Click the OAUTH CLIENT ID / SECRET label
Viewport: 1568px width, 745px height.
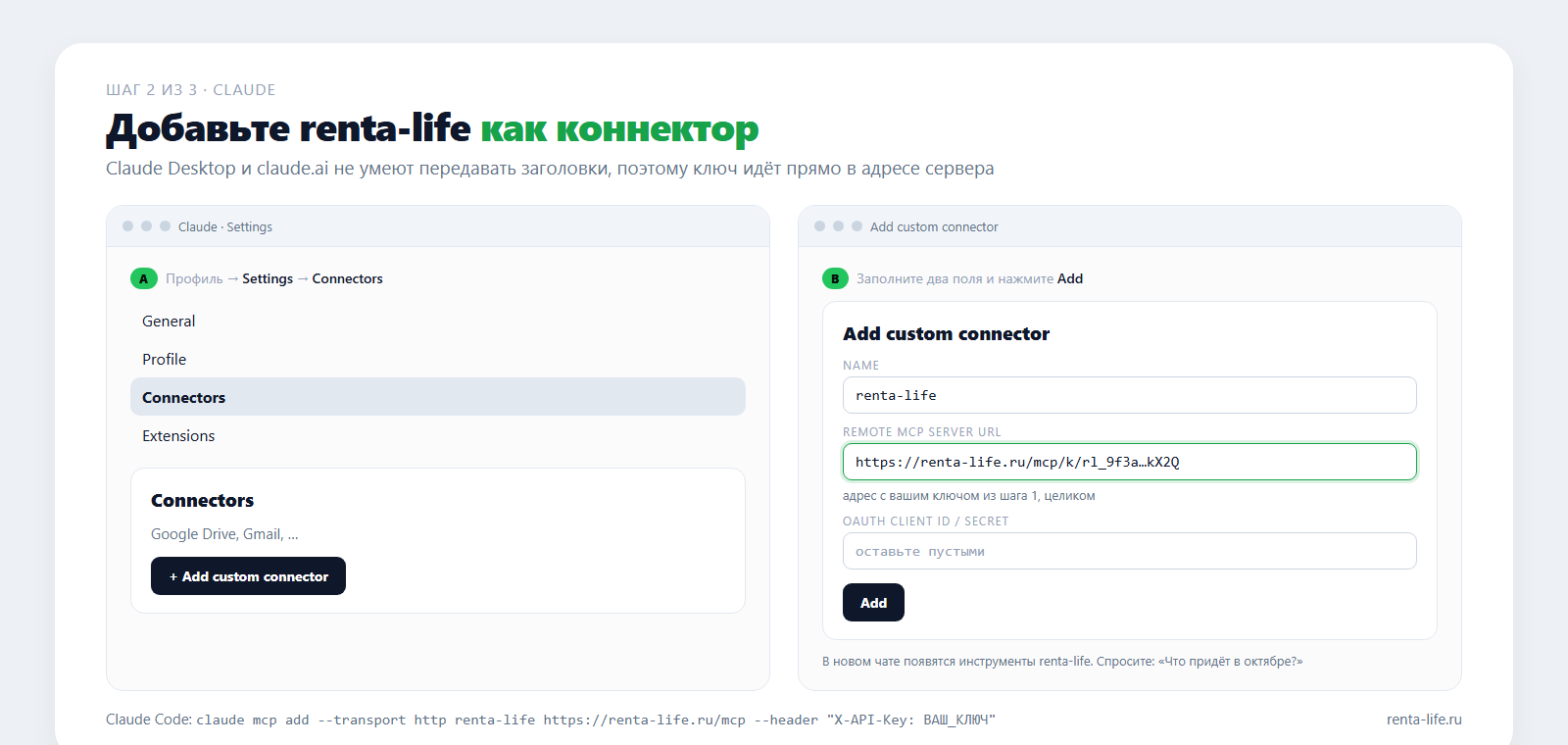tap(925, 521)
